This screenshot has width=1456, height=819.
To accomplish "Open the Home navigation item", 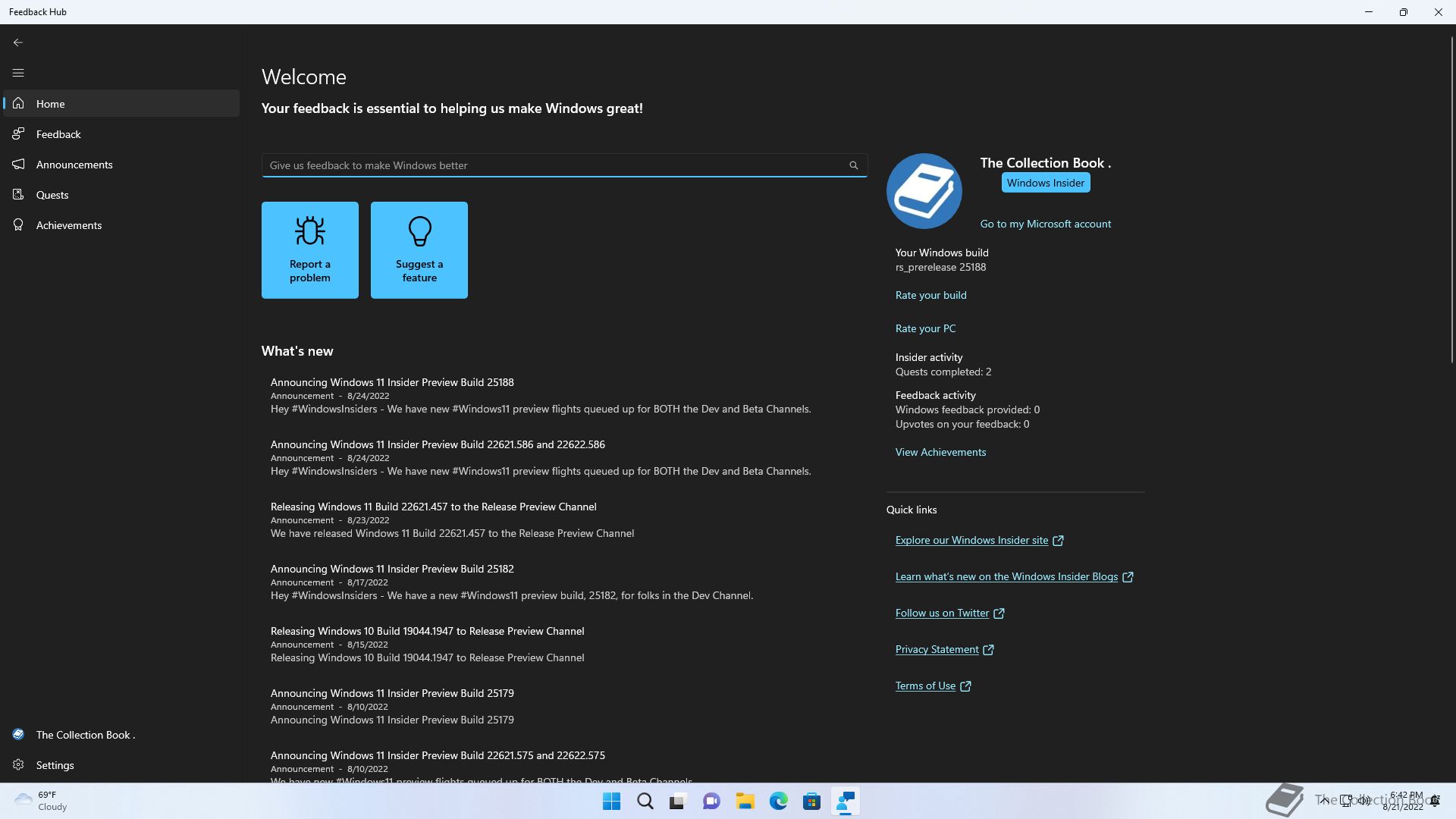I will click(x=121, y=104).
